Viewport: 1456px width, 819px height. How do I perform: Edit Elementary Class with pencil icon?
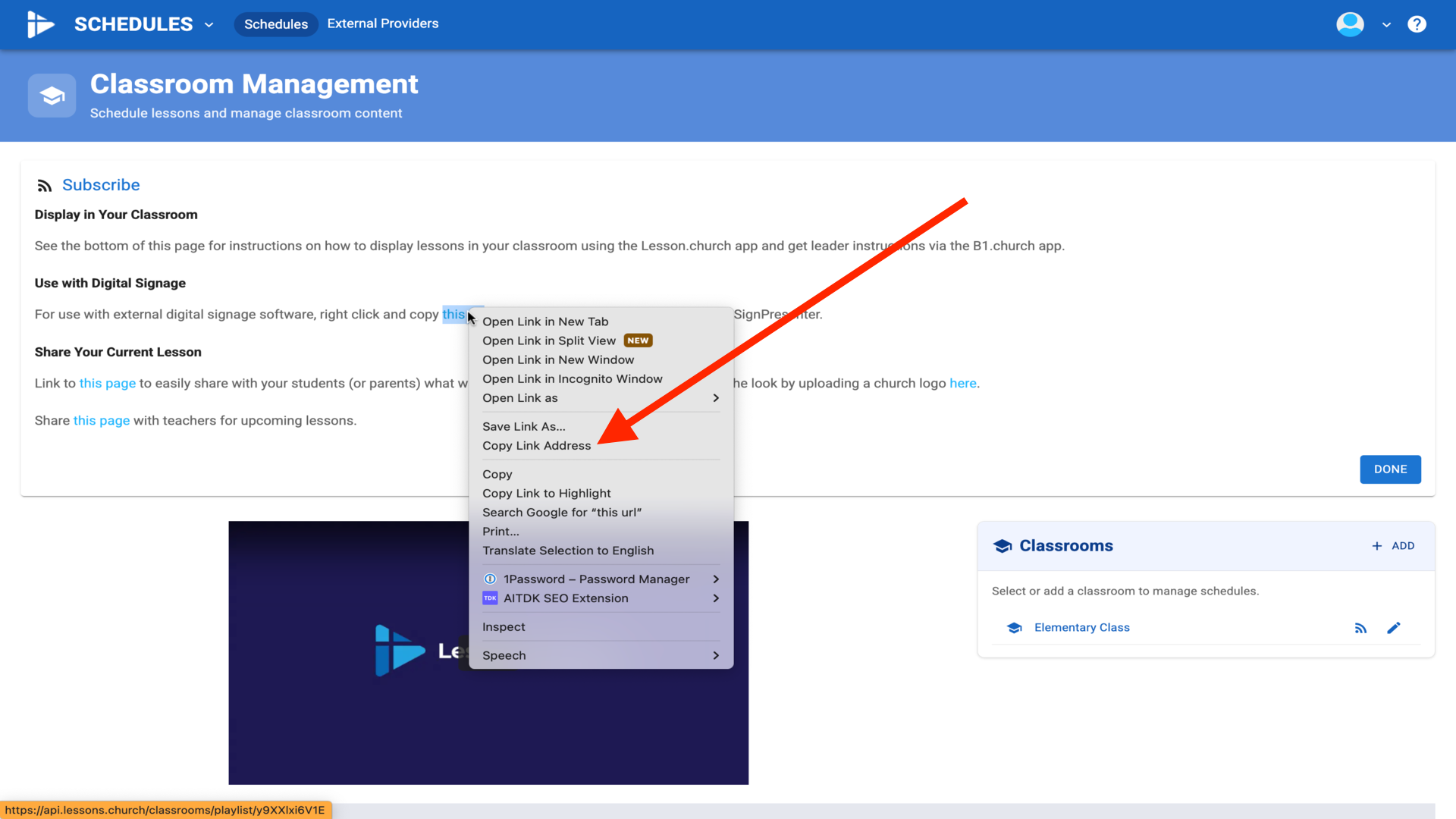(1394, 628)
